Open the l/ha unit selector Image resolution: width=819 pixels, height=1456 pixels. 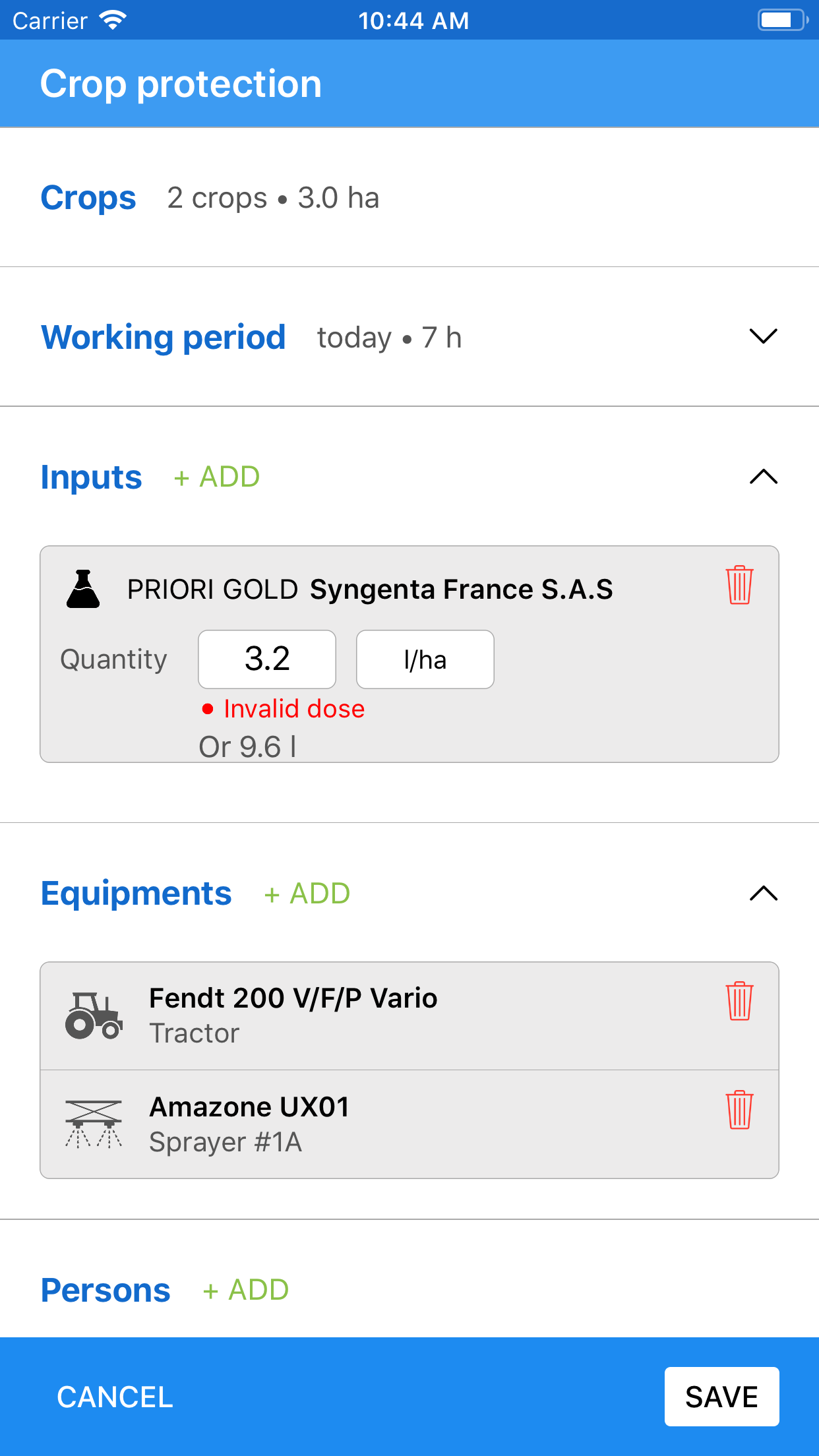(x=425, y=659)
